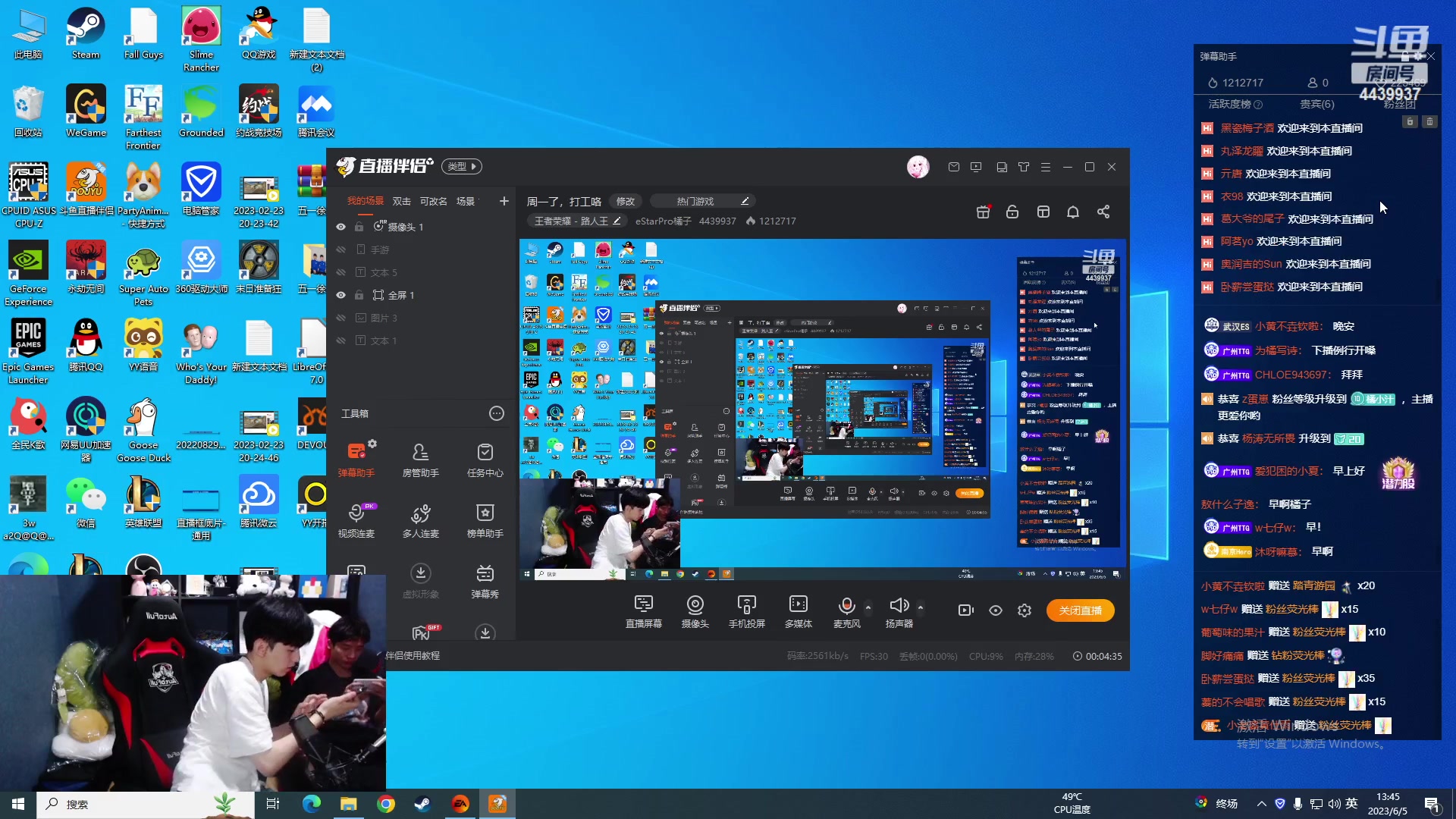Viewport: 1456px width, 819px height.
Task: Click 关闭直播 to end stream
Action: point(1081,610)
